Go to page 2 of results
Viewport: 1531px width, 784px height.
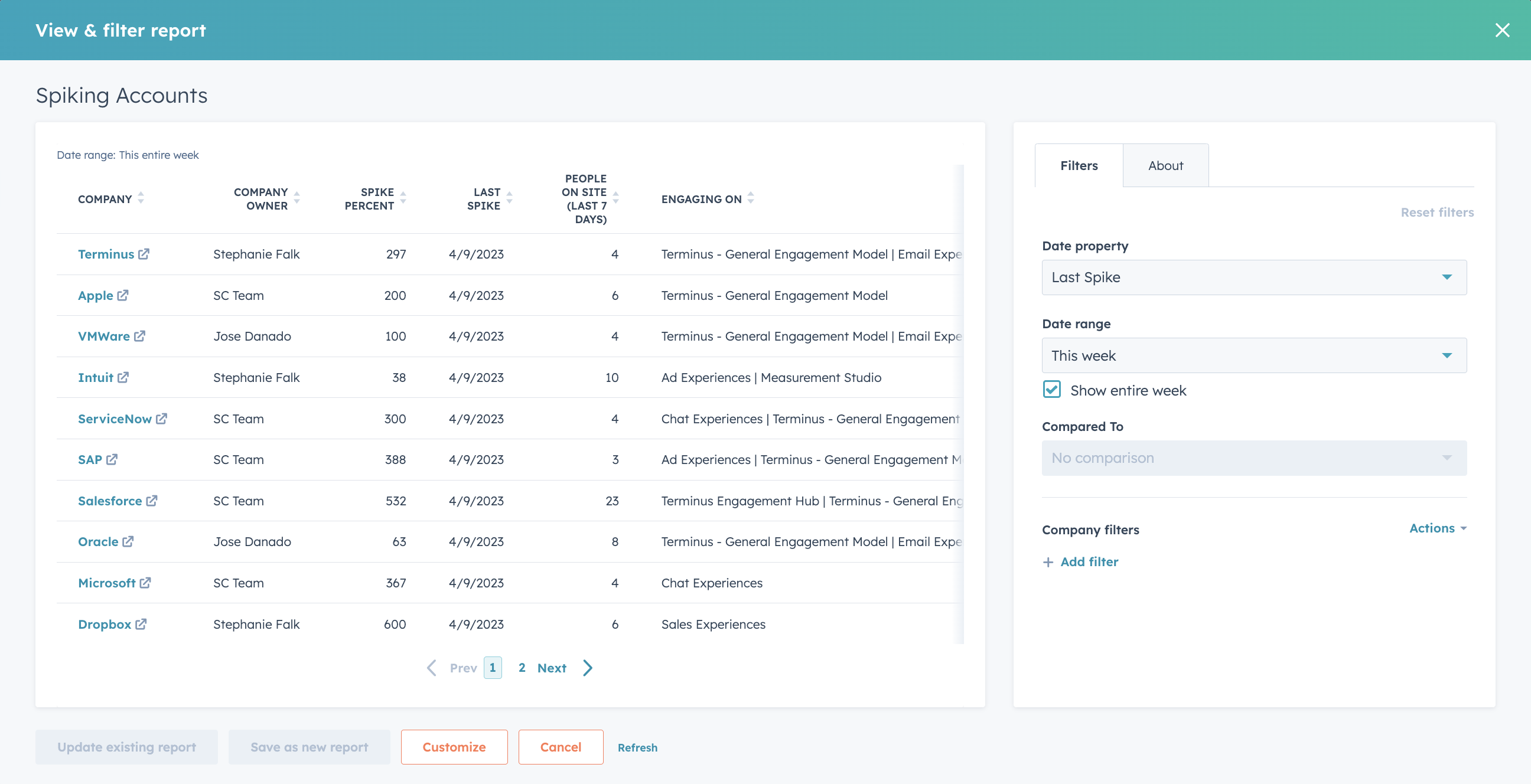(522, 668)
